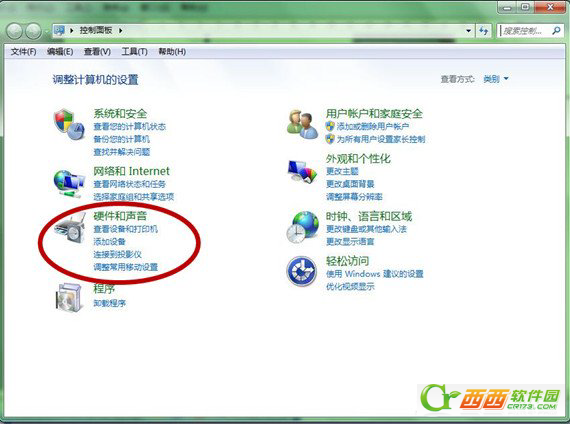
Task: Expand the 类别 view-by dropdown
Action: [x=496, y=79]
